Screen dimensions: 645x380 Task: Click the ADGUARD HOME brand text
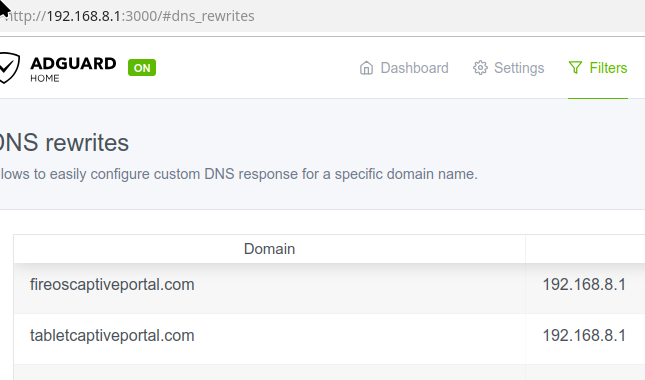pos(73,69)
